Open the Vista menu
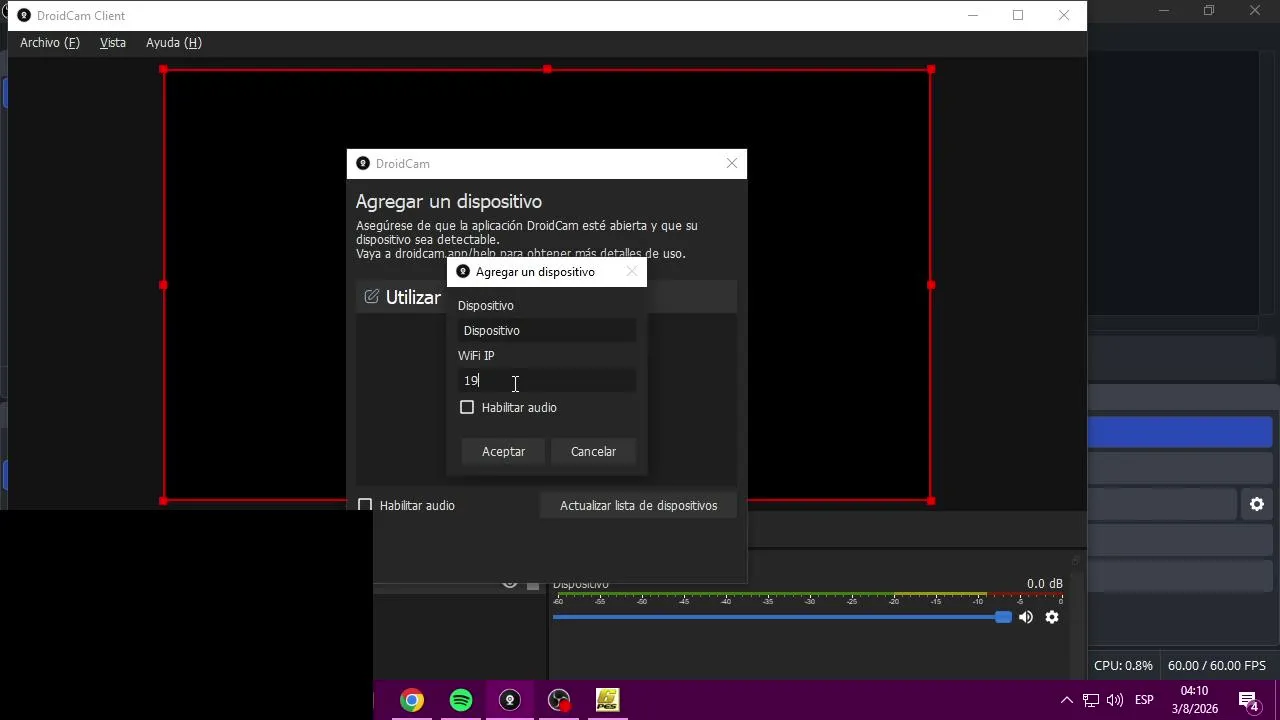 pyautogui.click(x=113, y=43)
